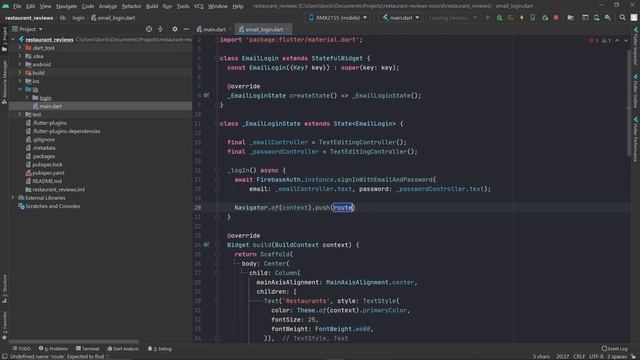Viewport: 640px width, 360px height.
Task: Stop the running app red square
Action: pyautogui.click(x=556, y=18)
